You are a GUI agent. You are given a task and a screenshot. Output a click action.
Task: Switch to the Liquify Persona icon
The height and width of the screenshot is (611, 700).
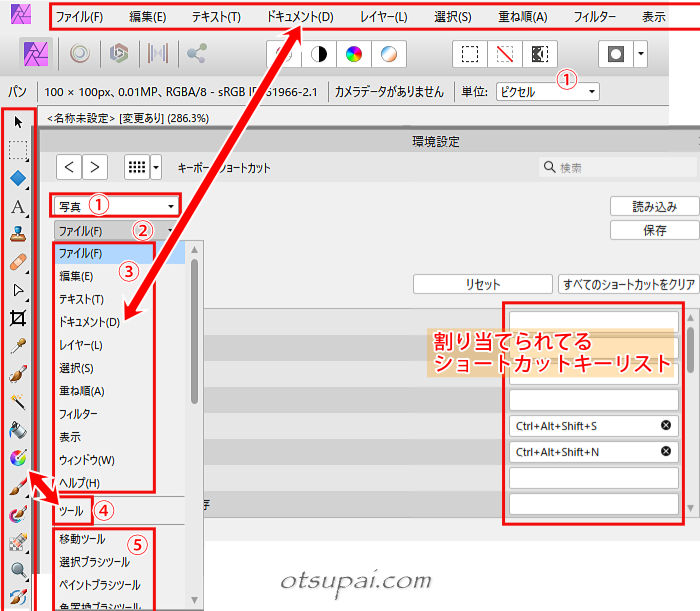point(78,54)
